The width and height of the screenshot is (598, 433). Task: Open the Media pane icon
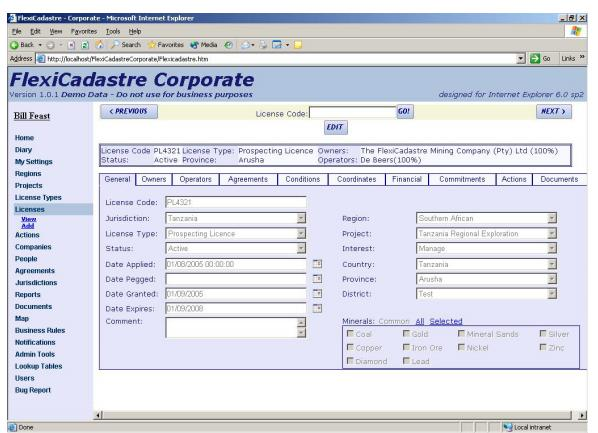[195, 45]
